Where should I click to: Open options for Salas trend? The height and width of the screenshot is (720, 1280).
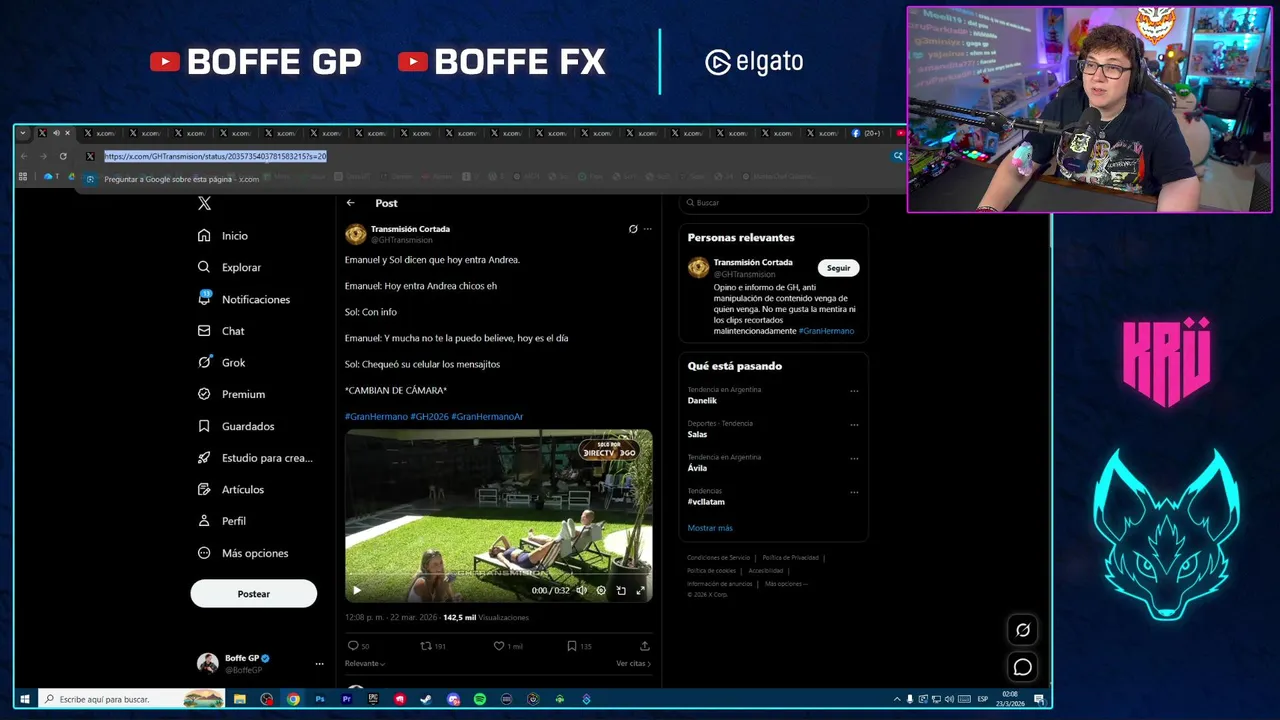click(854, 424)
